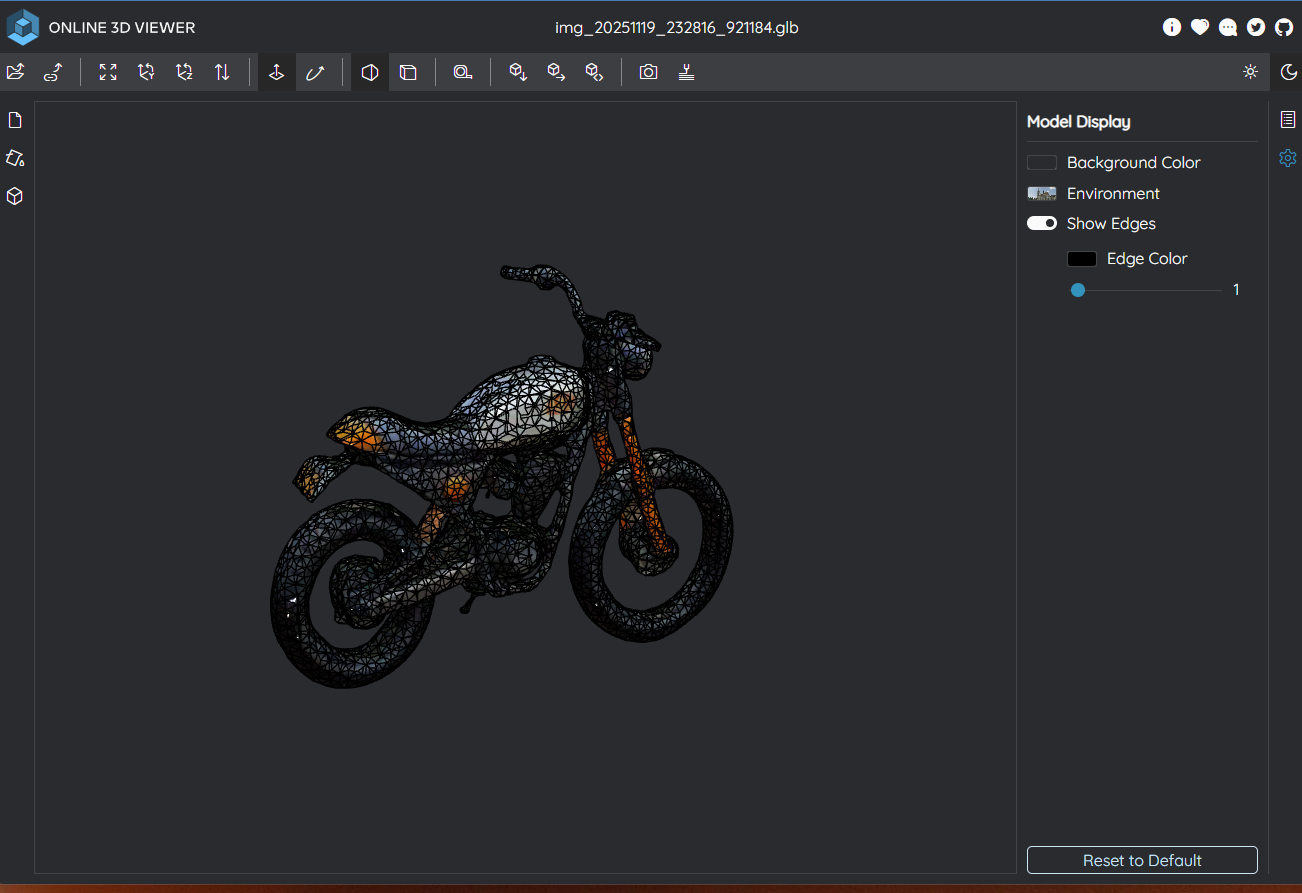Take a snapshot of the model
1302x893 pixels.
648,71
